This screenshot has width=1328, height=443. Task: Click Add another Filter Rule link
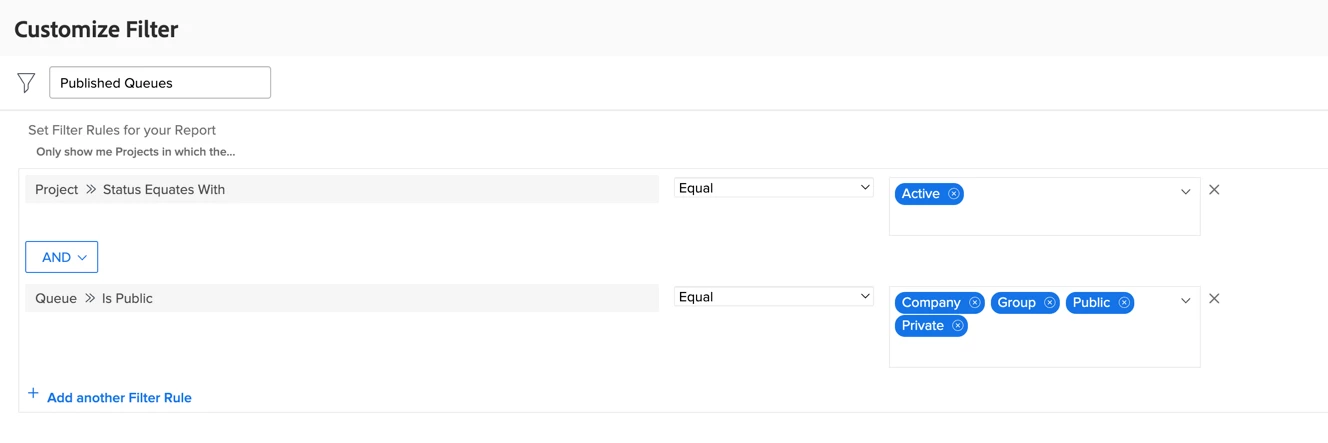point(119,398)
